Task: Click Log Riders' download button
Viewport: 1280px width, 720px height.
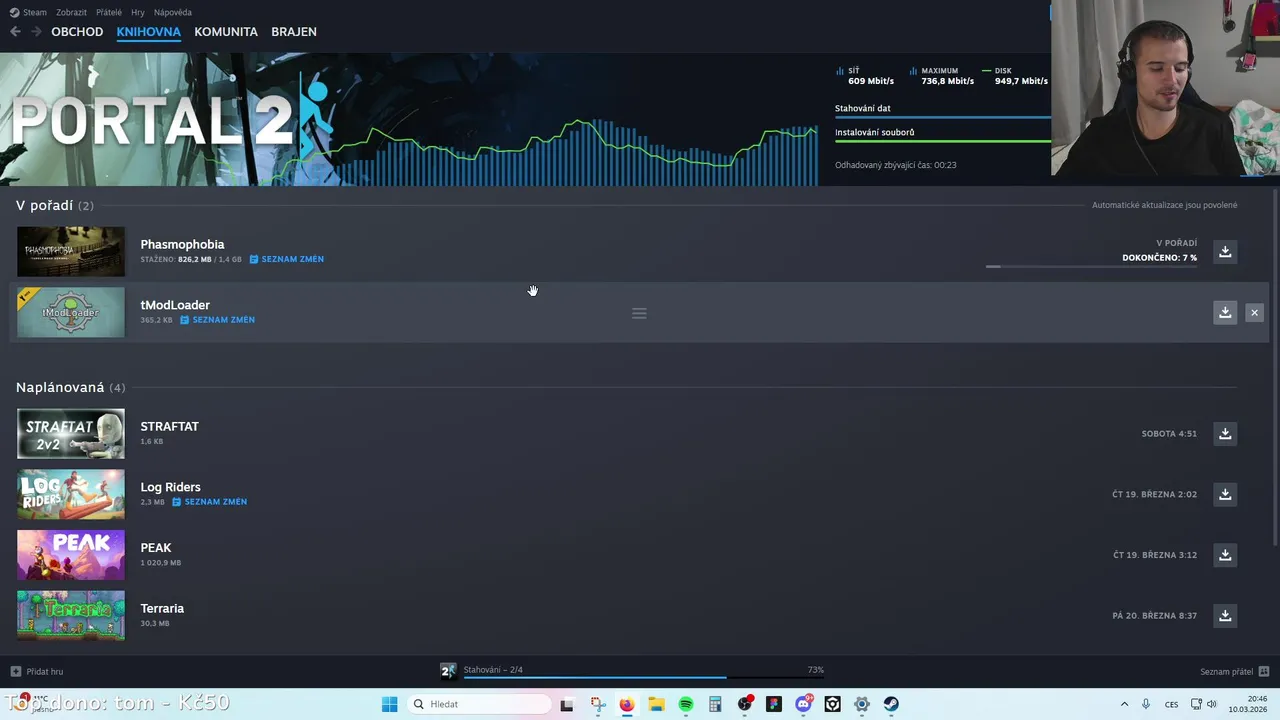Action: [x=1225, y=494]
